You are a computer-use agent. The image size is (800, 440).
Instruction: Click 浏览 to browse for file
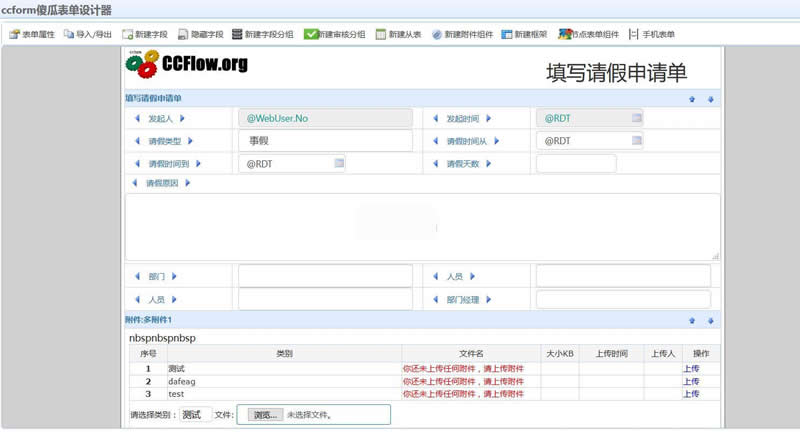coord(264,414)
